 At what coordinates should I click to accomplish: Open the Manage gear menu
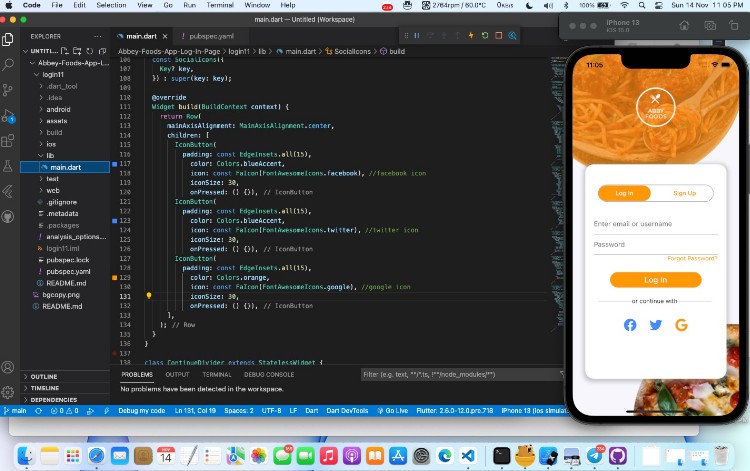click(x=8, y=393)
